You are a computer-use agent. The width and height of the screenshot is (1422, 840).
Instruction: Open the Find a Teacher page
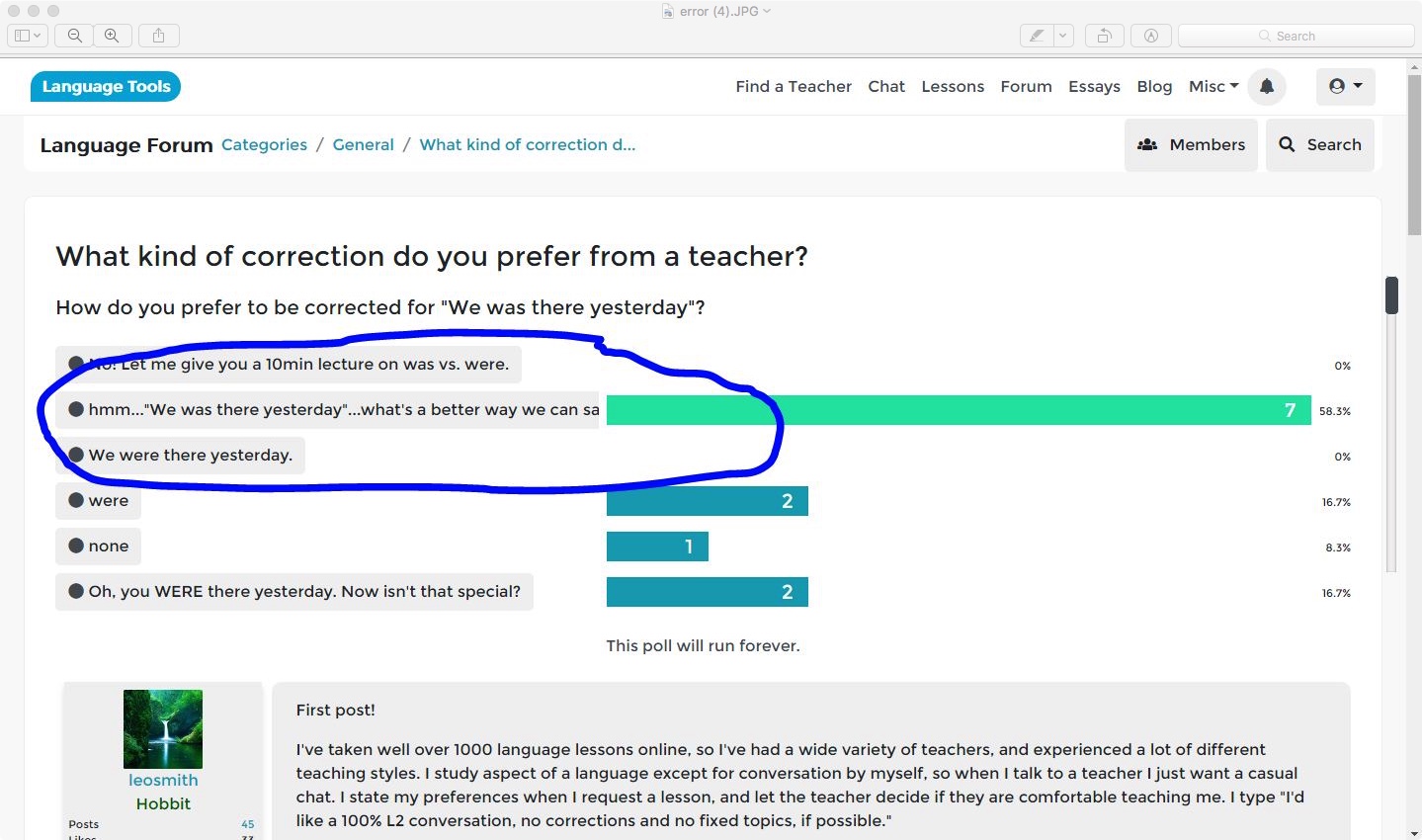tap(793, 87)
